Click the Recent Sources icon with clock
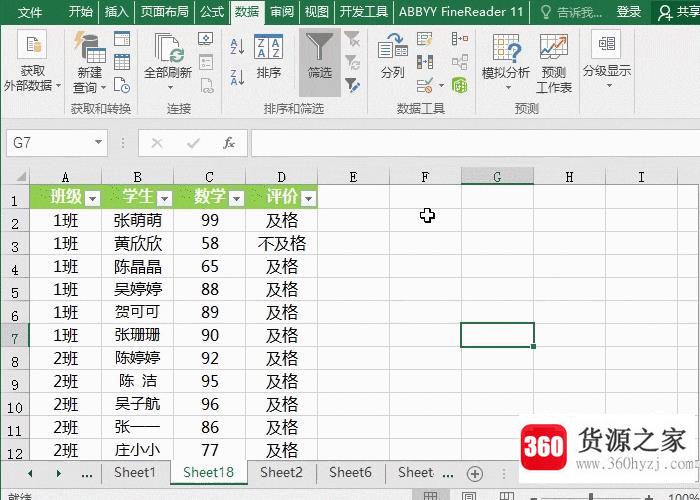Viewport: 700px width, 500px height. 122,85
